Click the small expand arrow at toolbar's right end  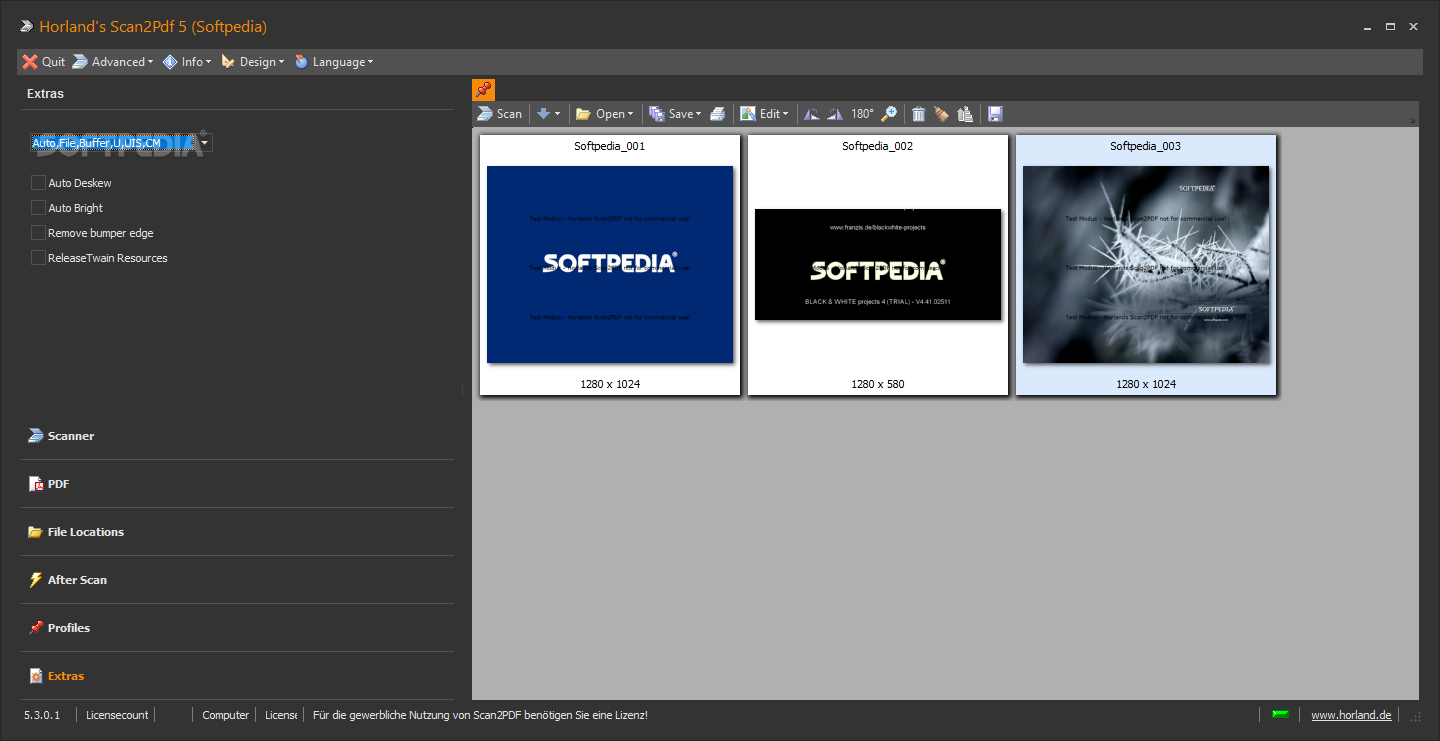[x=1413, y=120]
